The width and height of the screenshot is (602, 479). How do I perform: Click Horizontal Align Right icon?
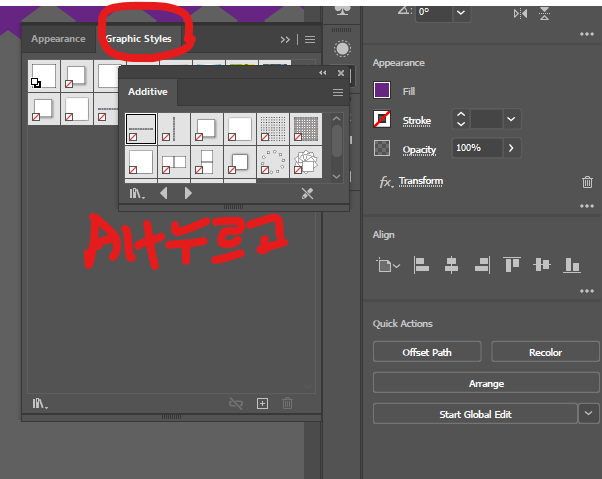482,265
